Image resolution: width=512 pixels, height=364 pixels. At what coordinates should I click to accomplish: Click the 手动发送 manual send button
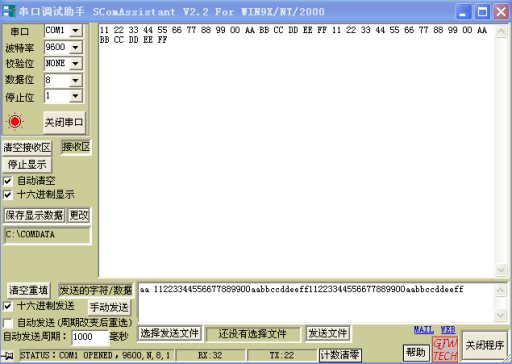pyautogui.click(x=109, y=307)
